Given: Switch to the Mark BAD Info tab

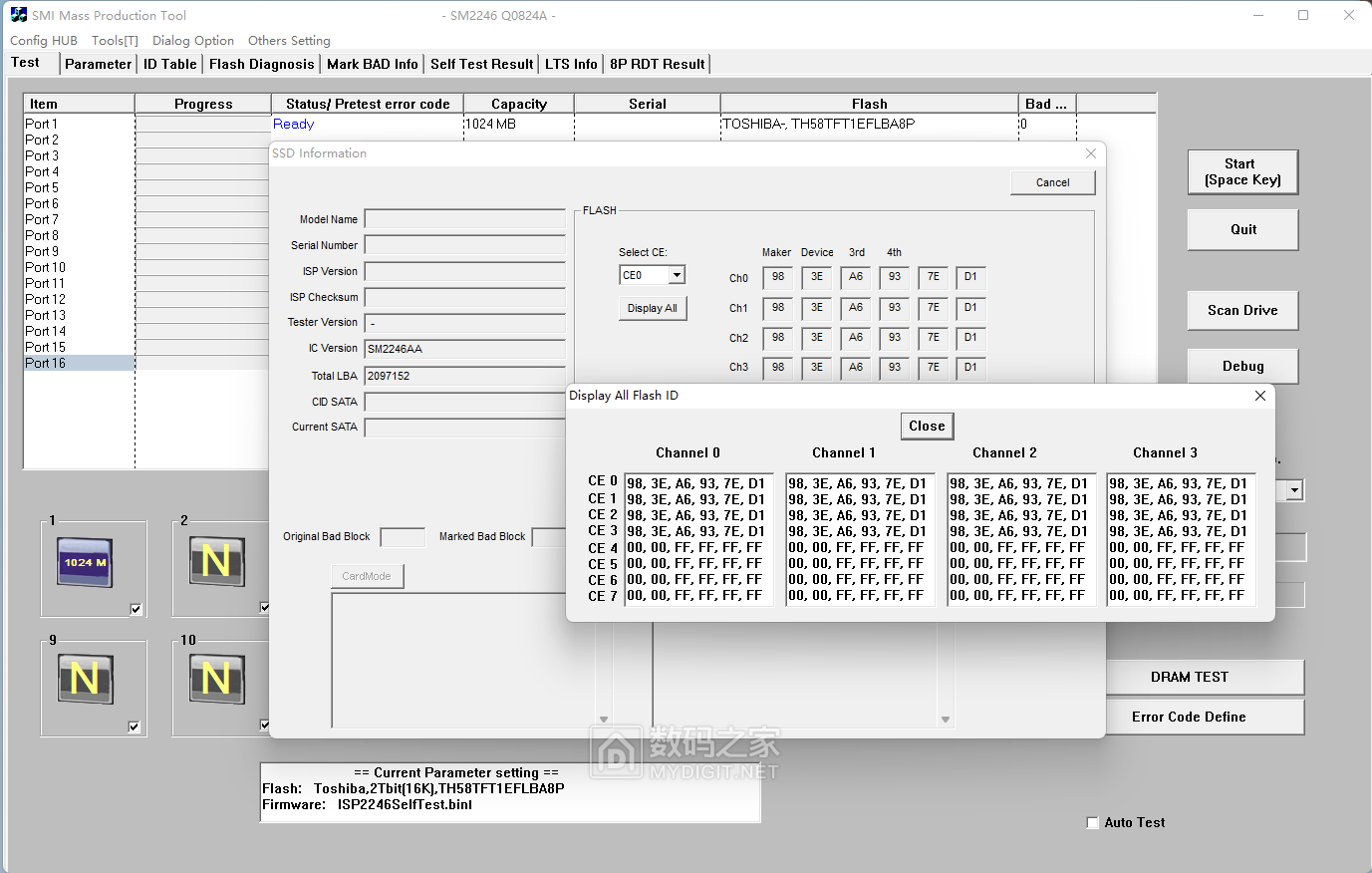Looking at the screenshot, I should (373, 64).
